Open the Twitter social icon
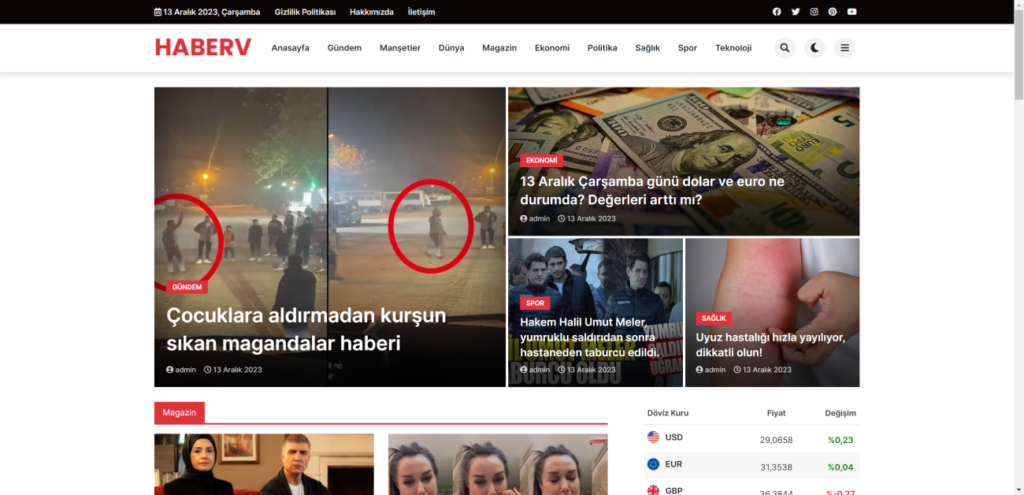This screenshot has width=1024, height=495. click(x=796, y=12)
